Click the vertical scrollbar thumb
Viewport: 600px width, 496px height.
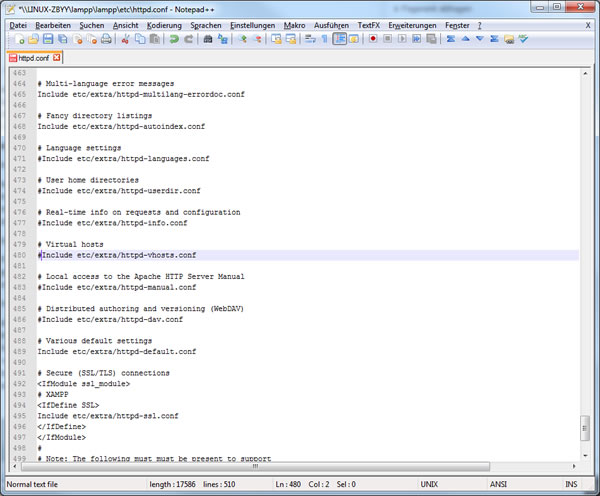[x=585, y=427]
